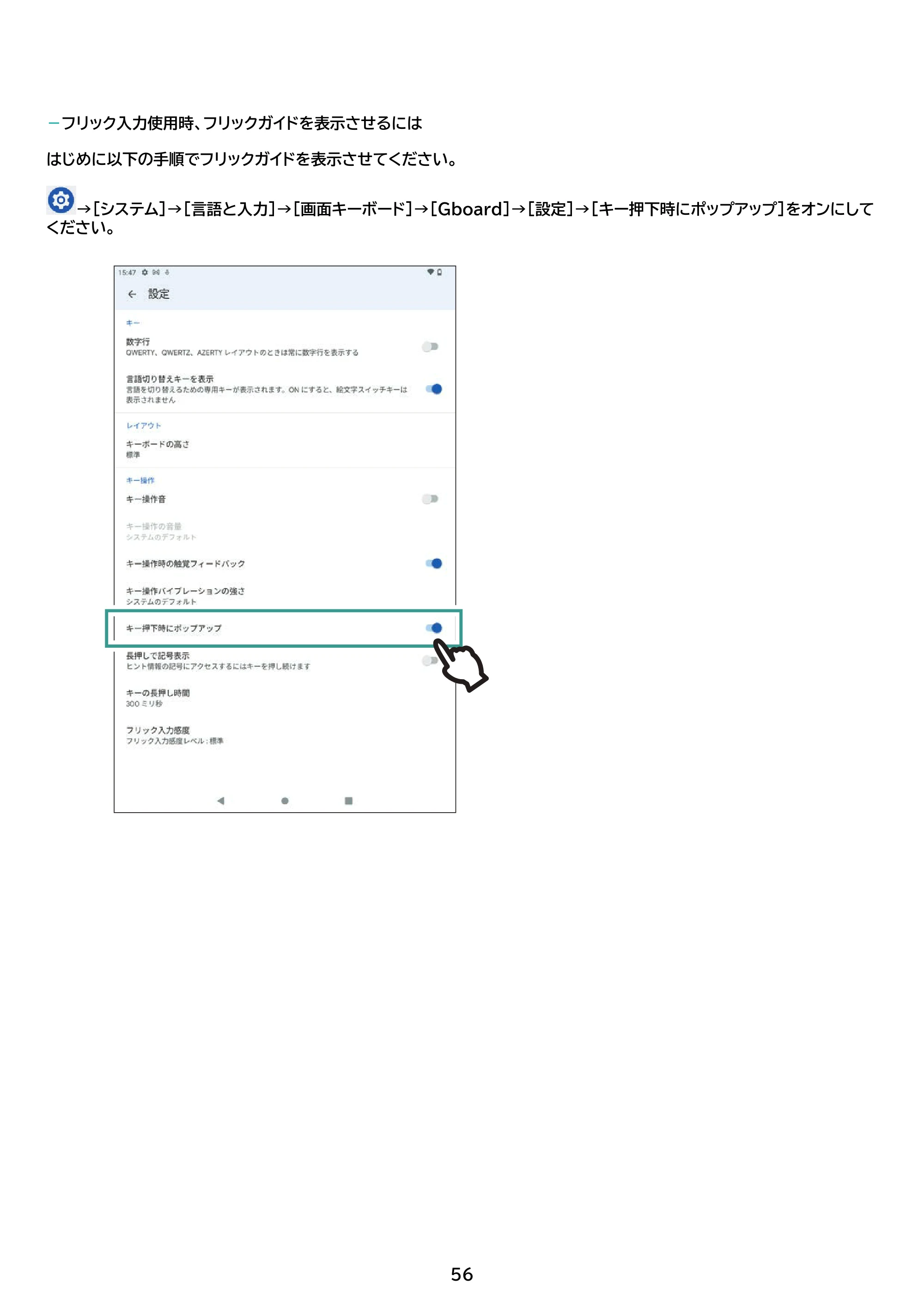Open フリック入力感度 setting
The width and height of the screenshot is (924, 1307).
click(285, 735)
